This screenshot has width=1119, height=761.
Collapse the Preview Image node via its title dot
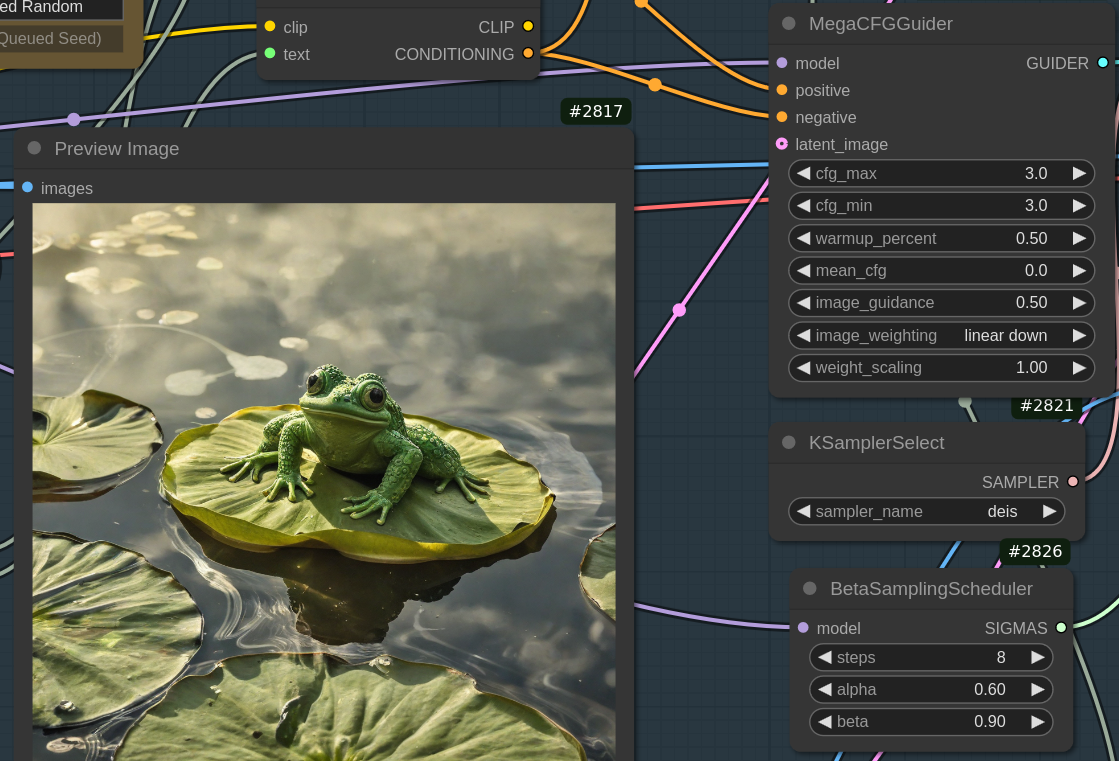(x=34, y=148)
